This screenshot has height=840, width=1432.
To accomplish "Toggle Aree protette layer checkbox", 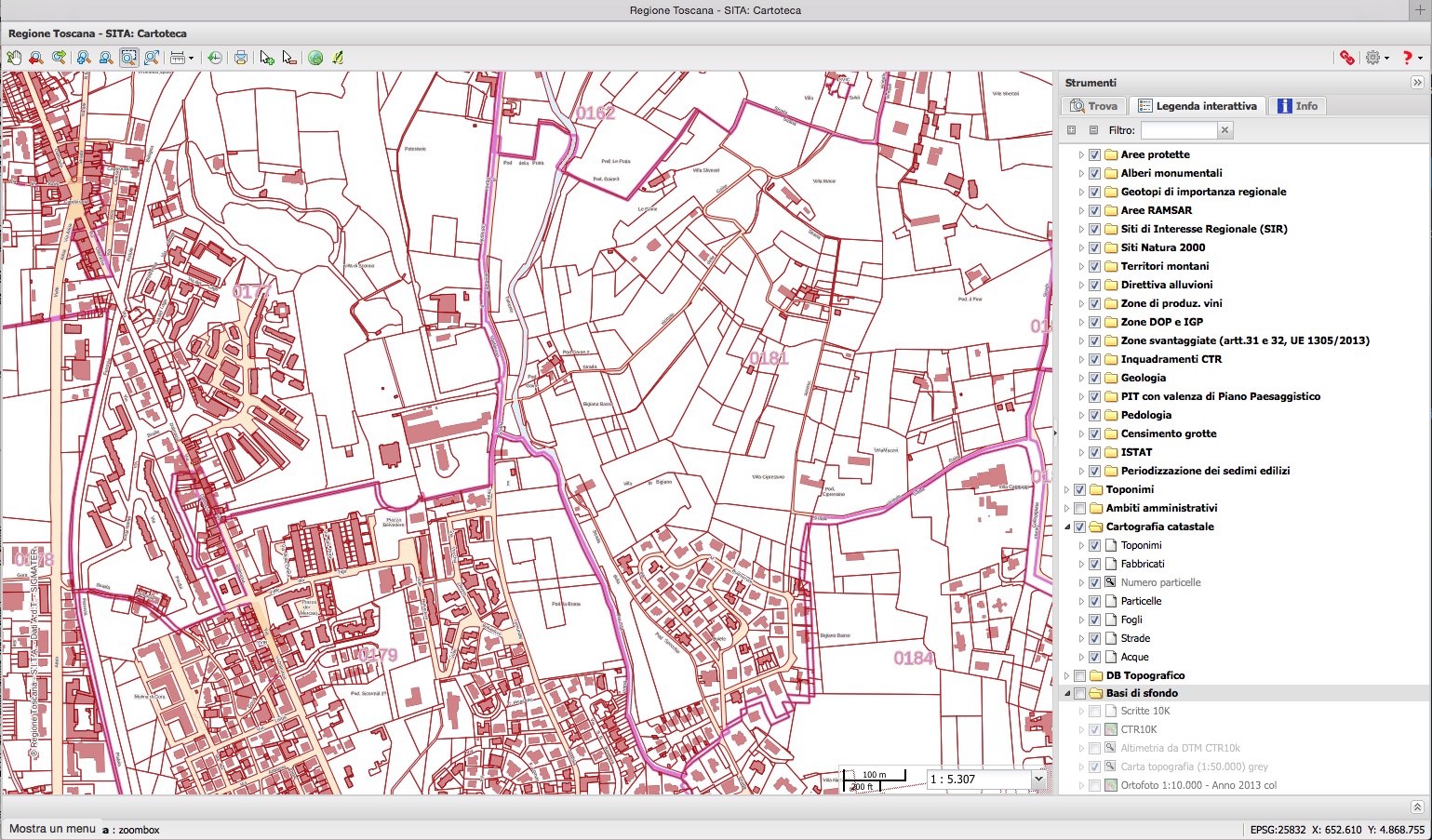I will (1095, 154).
